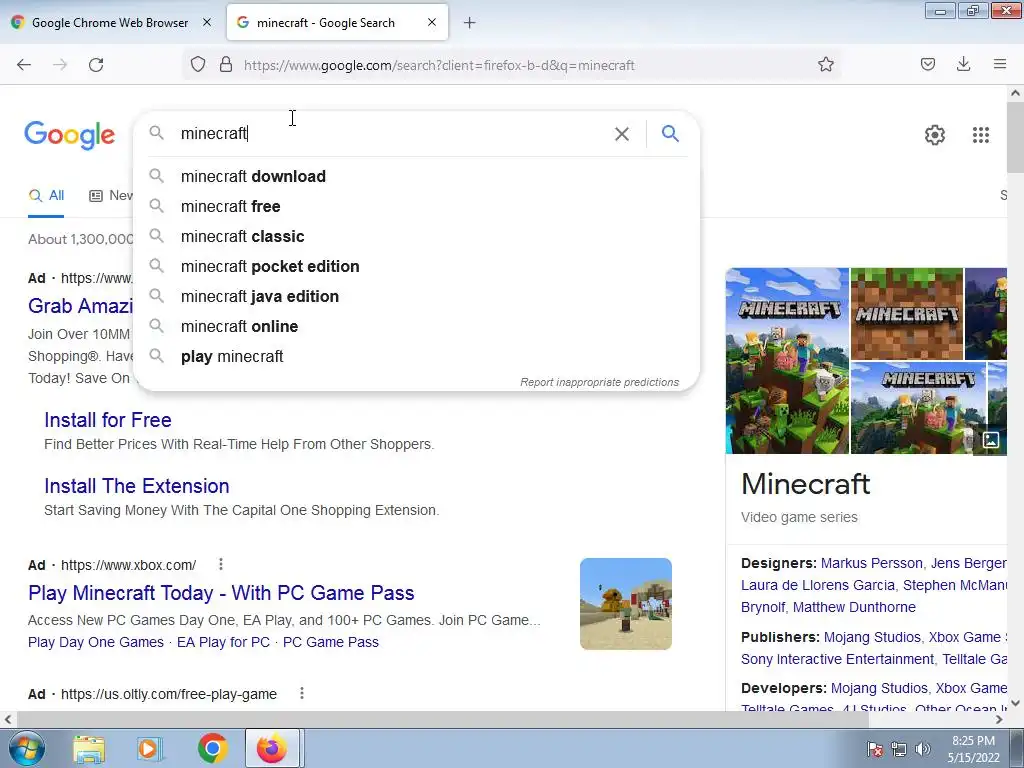Open Action Center flag icon
Image resolution: width=1024 pixels, height=768 pixels.
(x=875, y=749)
